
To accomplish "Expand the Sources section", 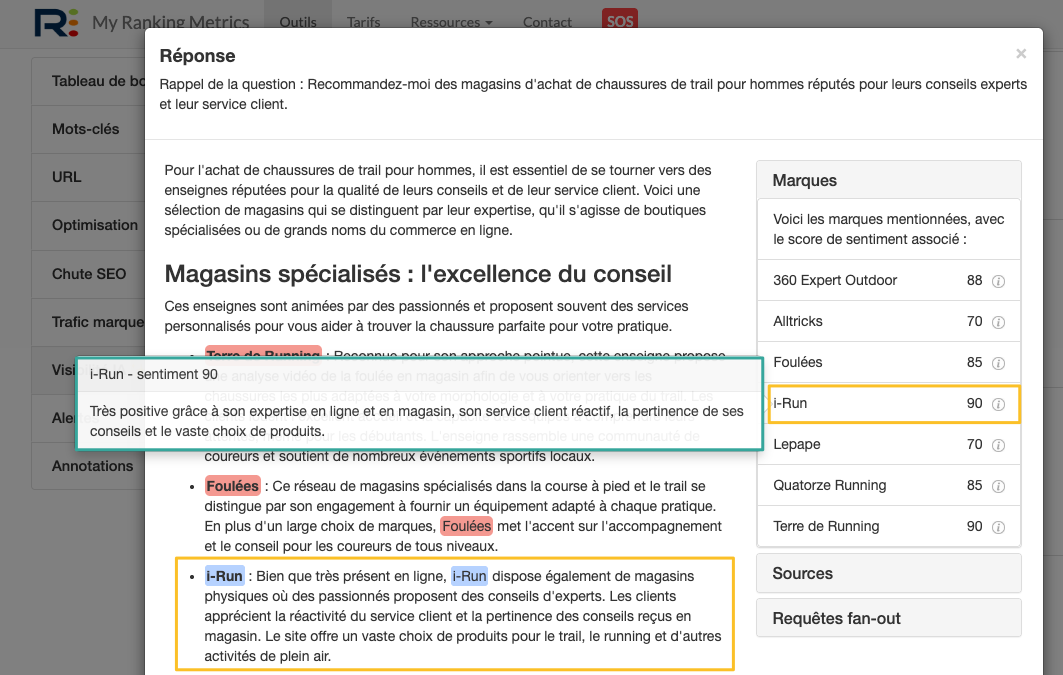I will (888, 573).
